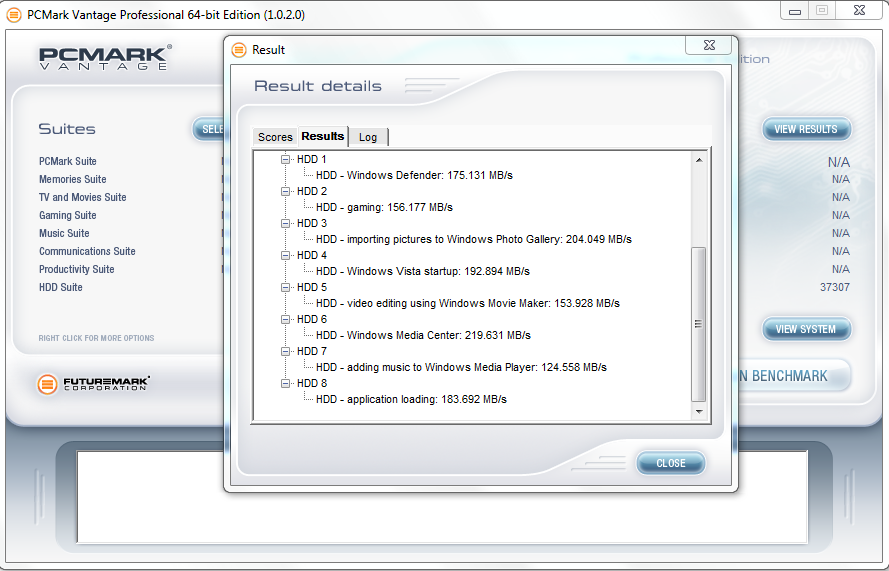Select TV and Movies Suite entry
This screenshot has width=889, height=571.
click(83, 197)
